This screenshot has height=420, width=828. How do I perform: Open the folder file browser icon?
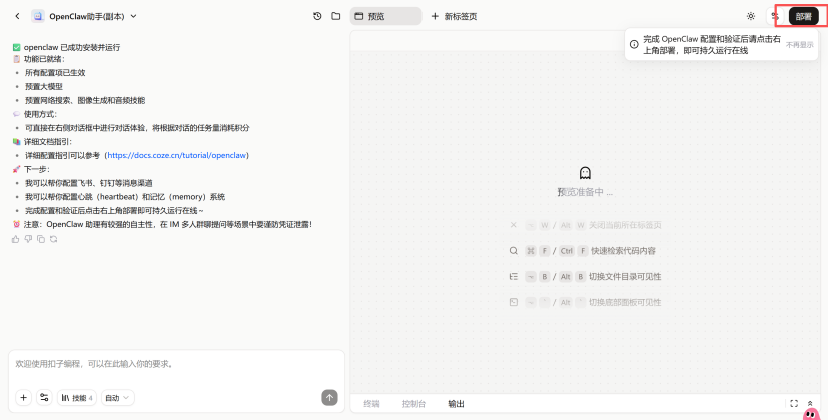pyautogui.click(x=336, y=16)
